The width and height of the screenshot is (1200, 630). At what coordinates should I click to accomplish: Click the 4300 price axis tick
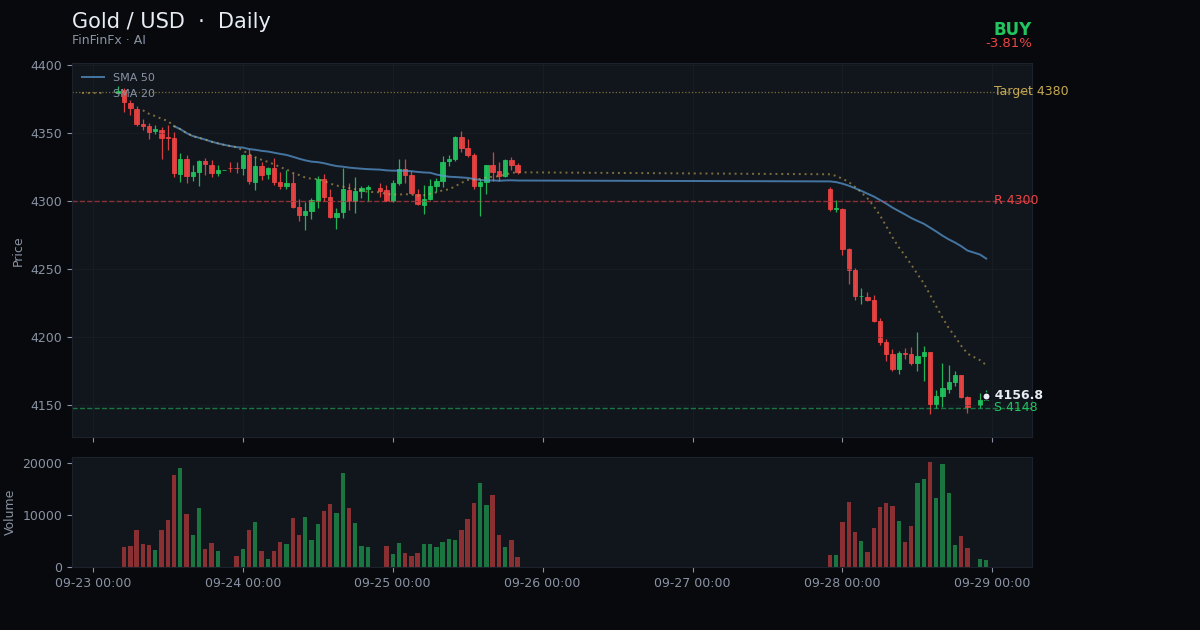[46, 201]
